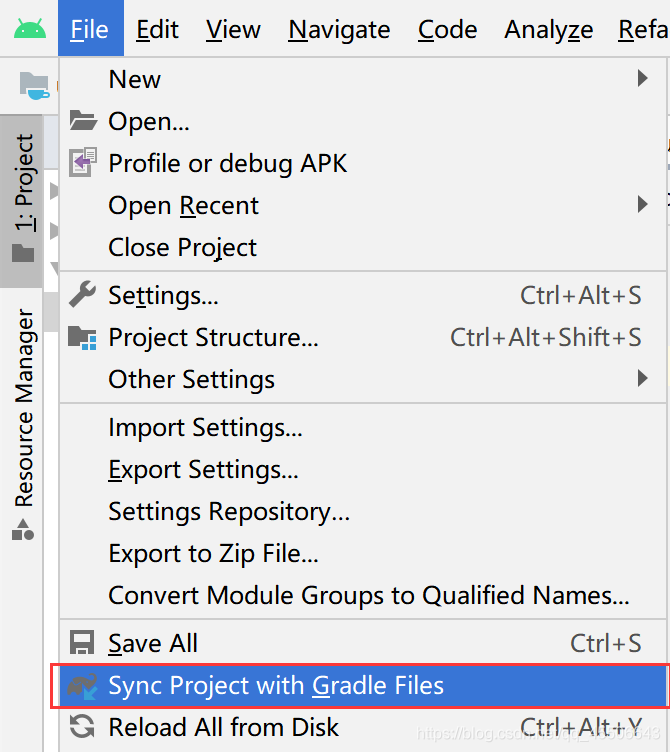Choose Open Recent entry
Viewport: 670px width, 752px height.
click(363, 205)
